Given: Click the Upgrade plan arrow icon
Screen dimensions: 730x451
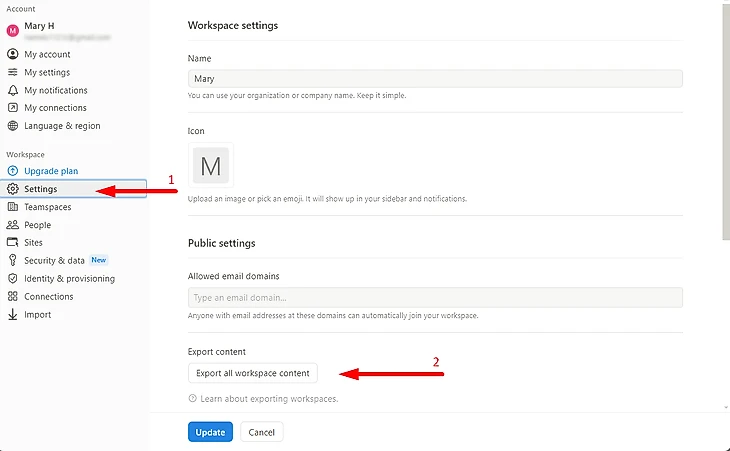Looking at the screenshot, I should point(13,171).
